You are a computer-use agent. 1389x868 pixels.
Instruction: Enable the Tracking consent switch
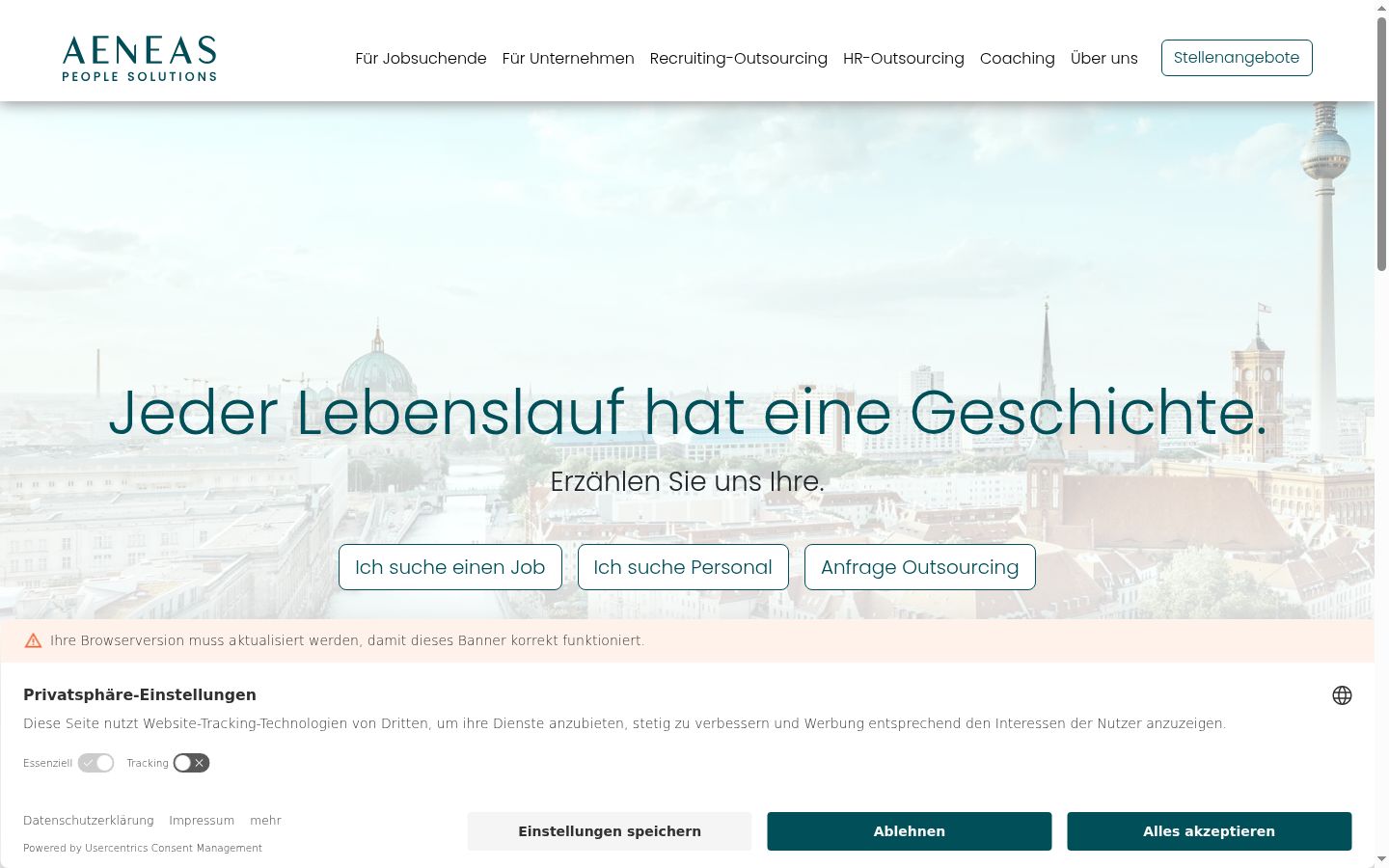click(191, 763)
